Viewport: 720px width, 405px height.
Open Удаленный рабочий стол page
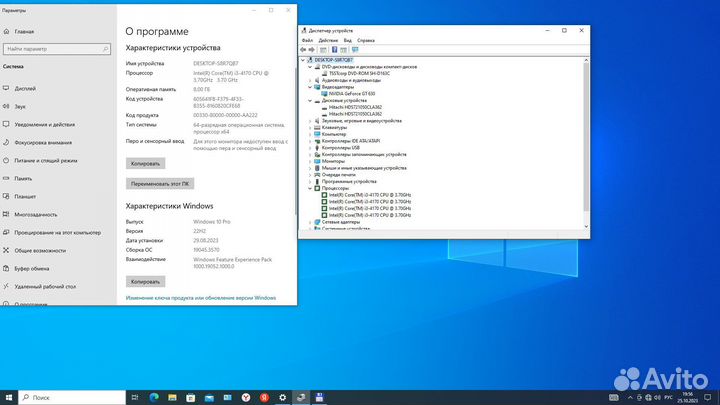tap(45, 287)
